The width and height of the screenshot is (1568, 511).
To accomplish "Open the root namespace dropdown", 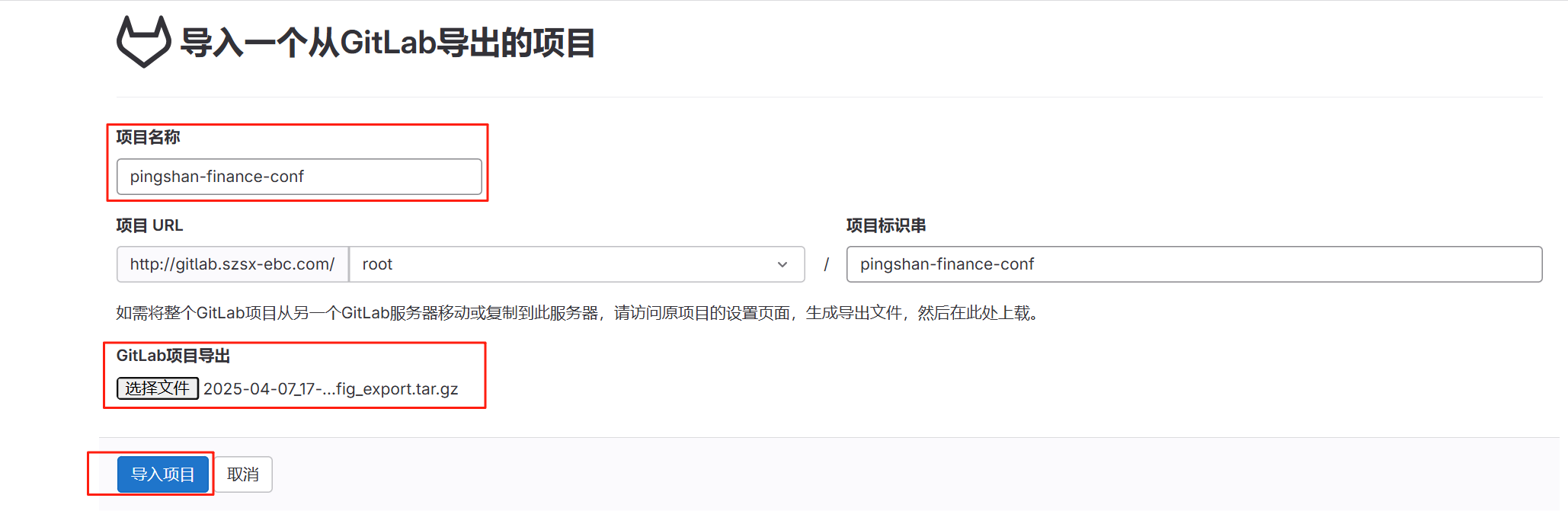I will click(577, 264).
